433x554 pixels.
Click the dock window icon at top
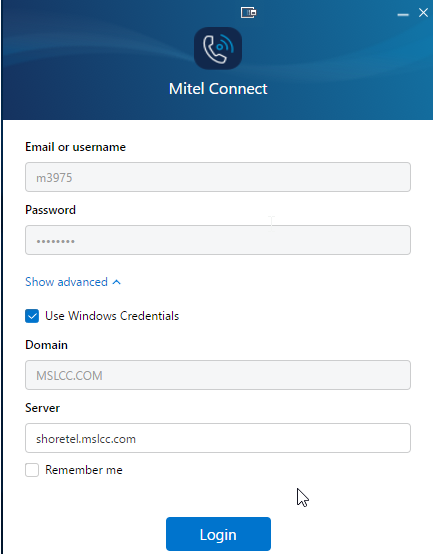[x=248, y=13]
